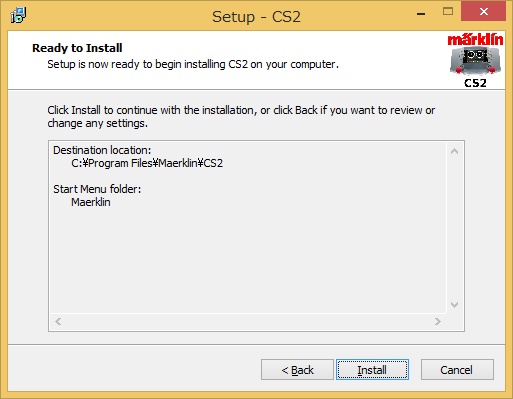Go back with the Back button

coord(297,370)
